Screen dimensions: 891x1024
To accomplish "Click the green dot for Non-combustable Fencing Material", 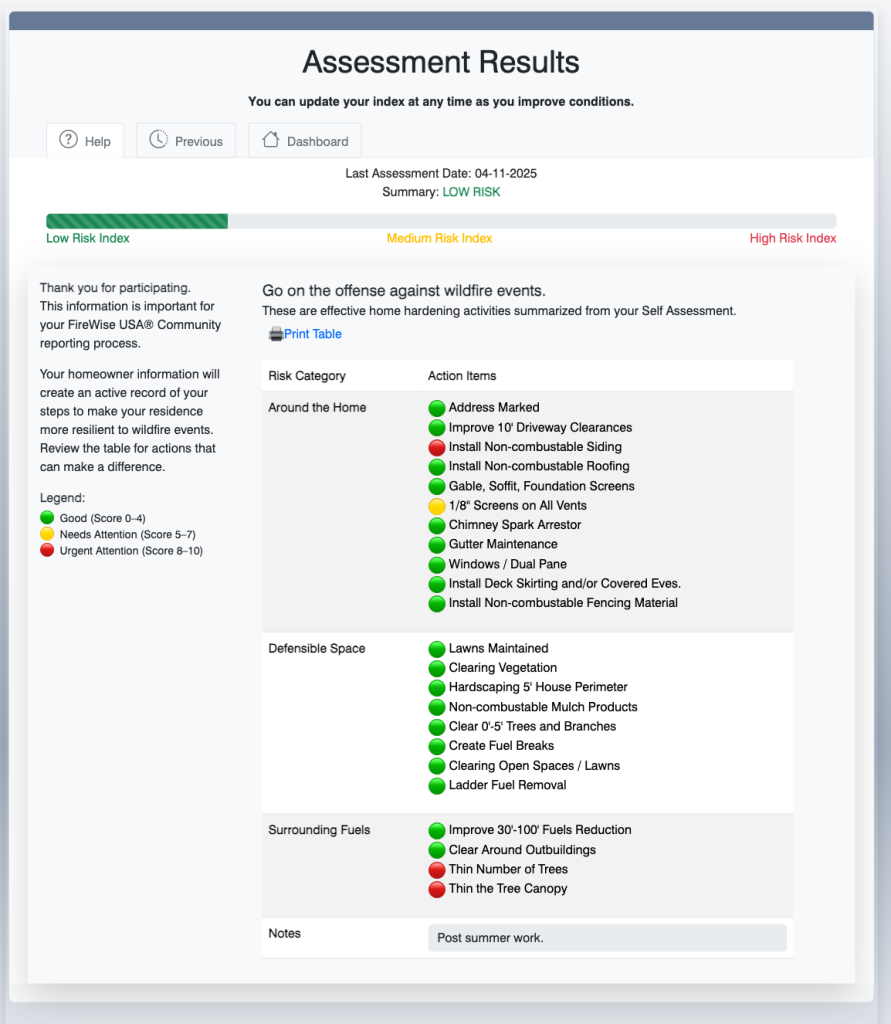I will coord(437,603).
